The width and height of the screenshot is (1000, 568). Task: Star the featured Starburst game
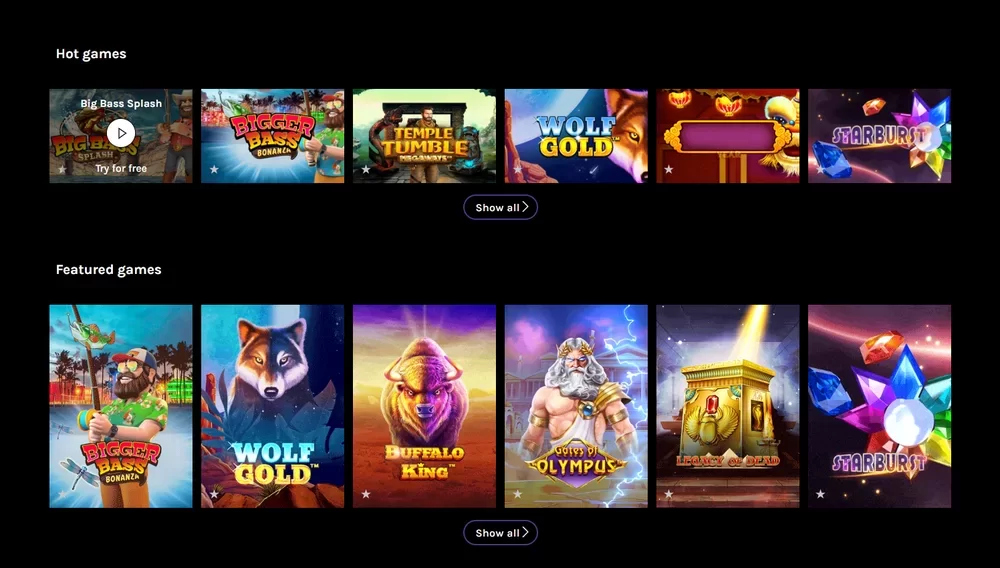821,494
